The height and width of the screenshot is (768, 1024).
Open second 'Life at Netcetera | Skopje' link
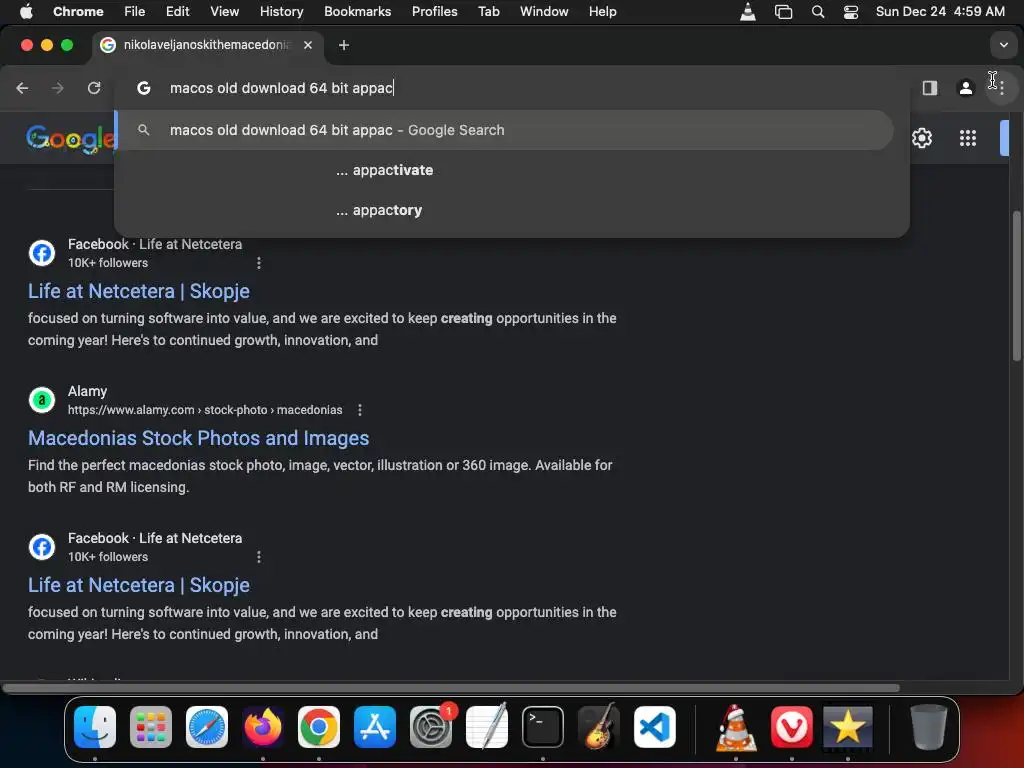pos(138,584)
